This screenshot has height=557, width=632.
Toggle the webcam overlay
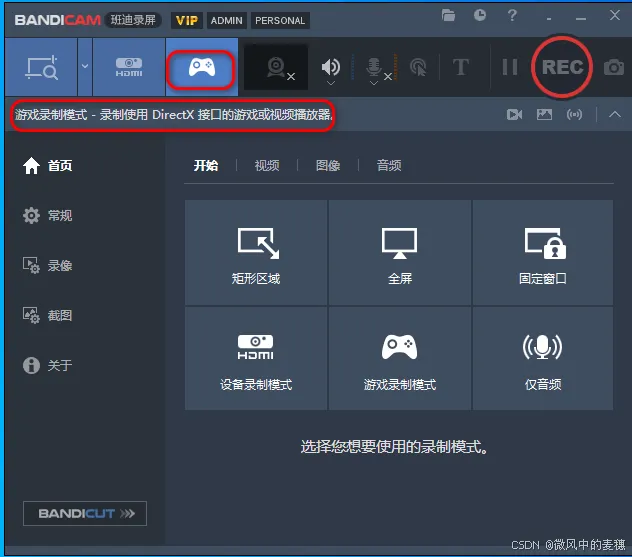click(x=276, y=67)
